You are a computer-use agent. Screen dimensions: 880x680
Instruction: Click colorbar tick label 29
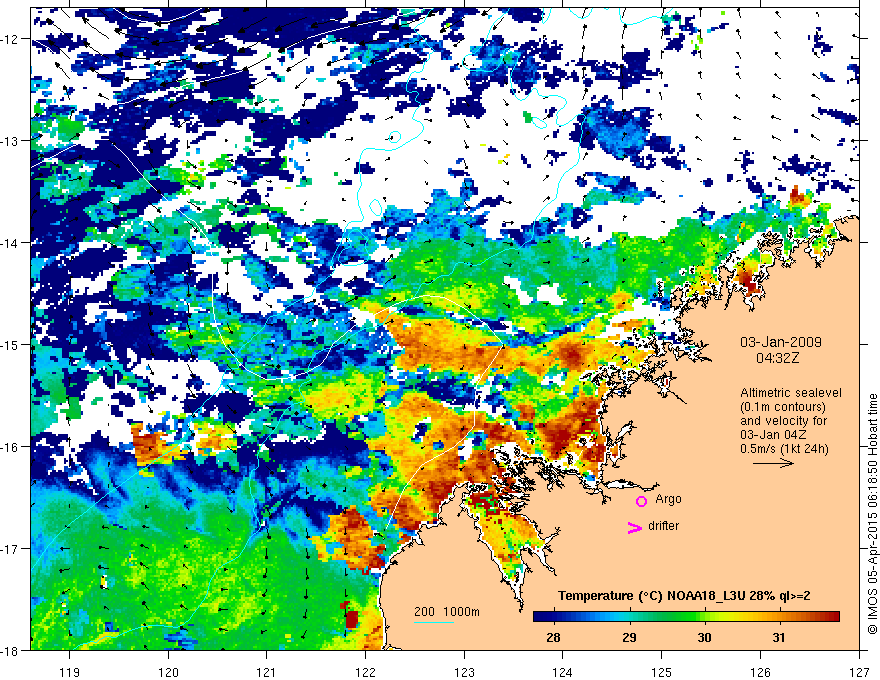point(629,637)
